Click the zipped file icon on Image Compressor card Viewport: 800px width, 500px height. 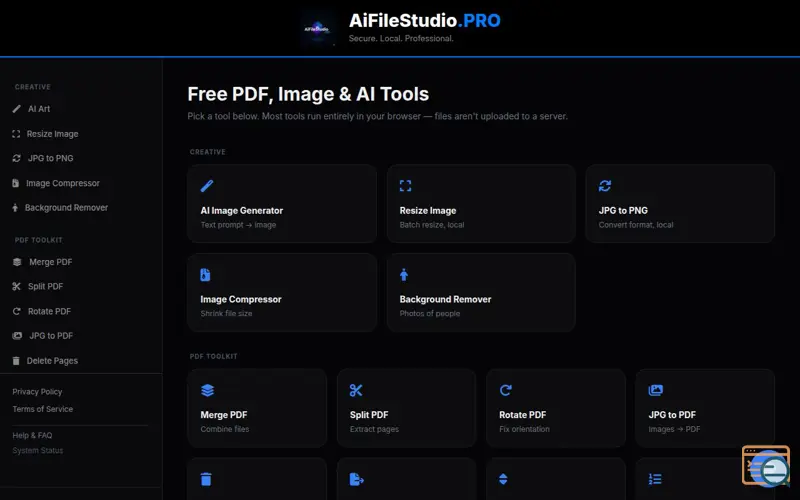pyautogui.click(x=205, y=274)
